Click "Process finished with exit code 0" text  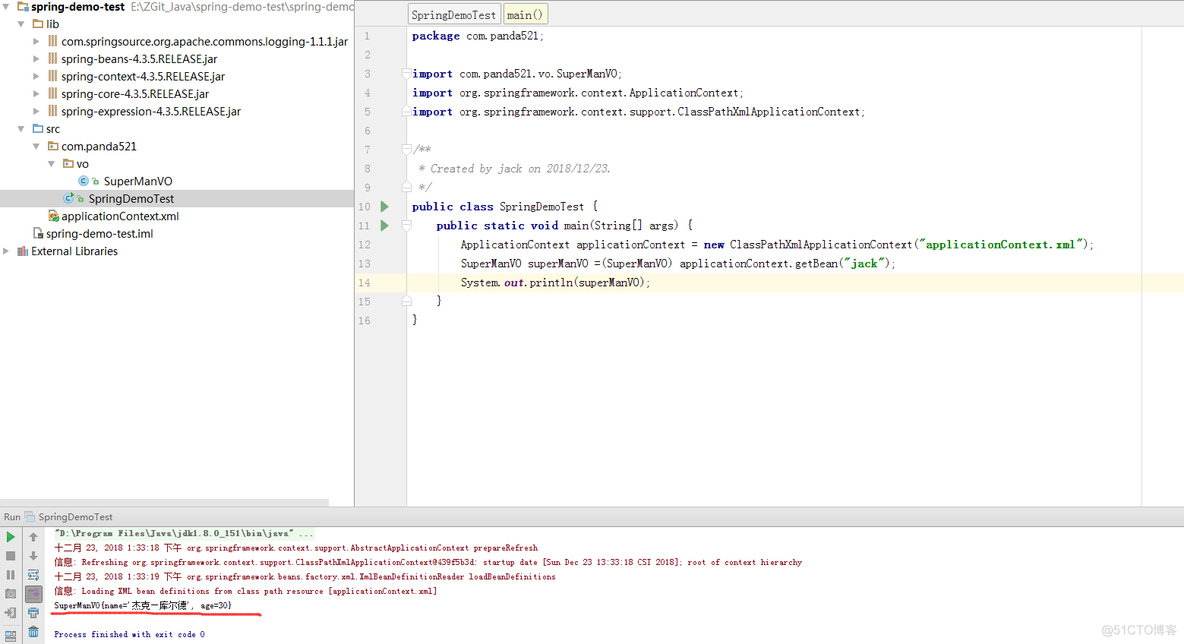[x=129, y=634]
